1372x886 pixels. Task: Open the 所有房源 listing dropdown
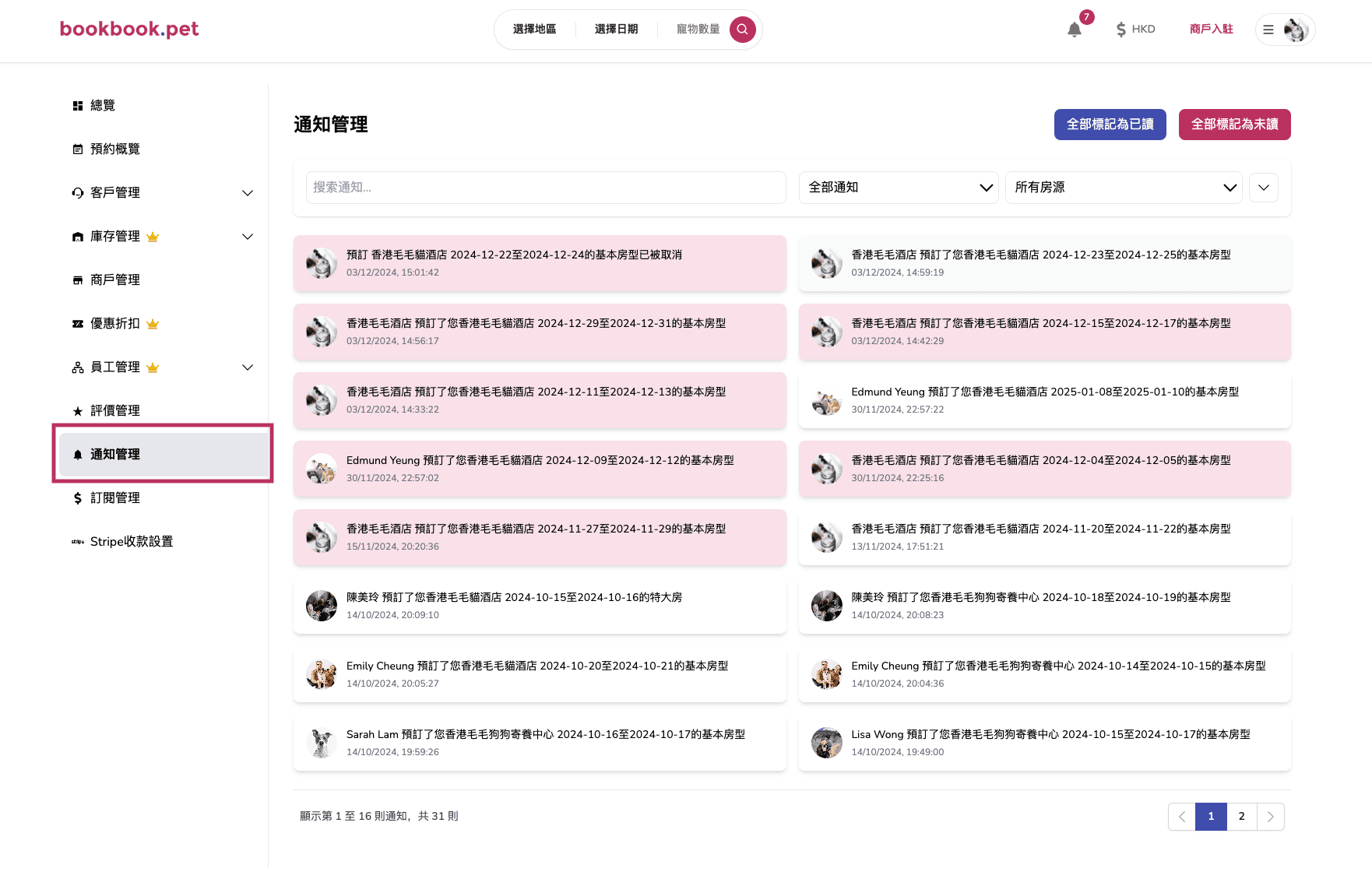point(1124,188)
